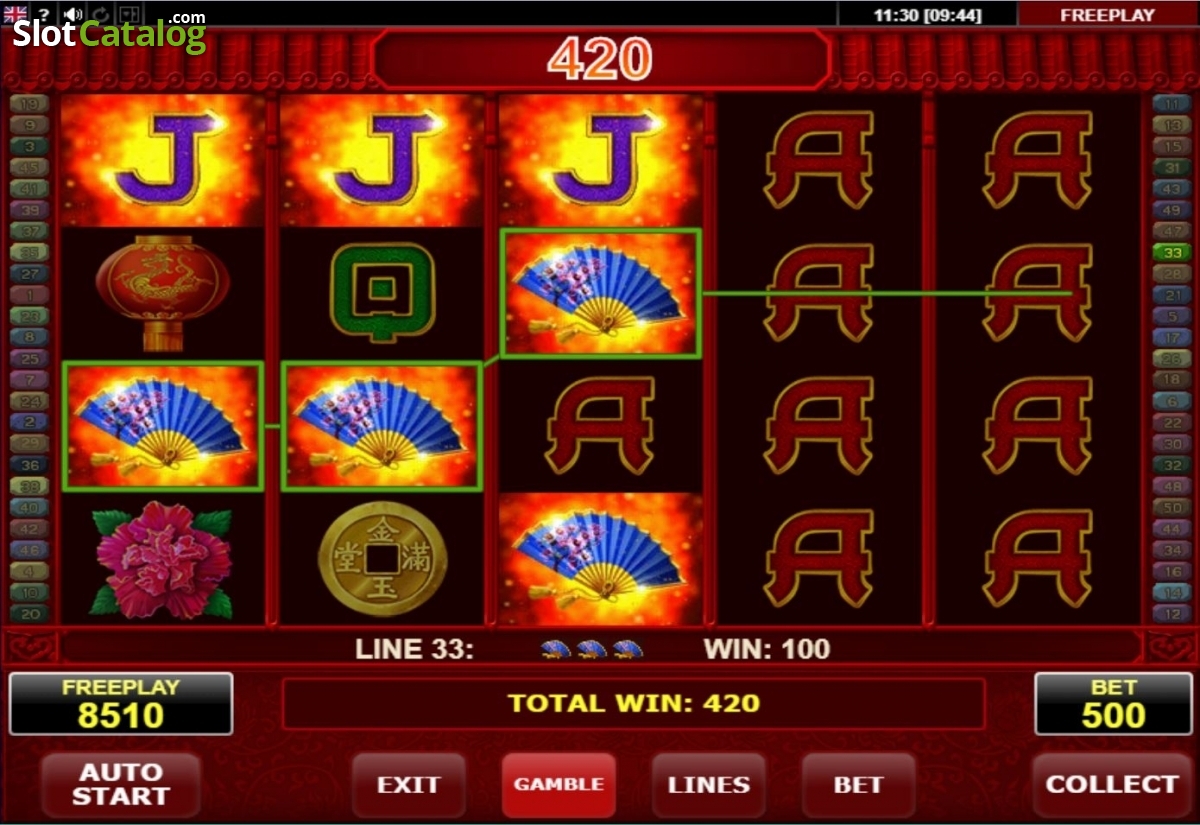The image size is (1200, 825).
Task: Collect the 420 winnings
Action: (x=1111, y=785)
